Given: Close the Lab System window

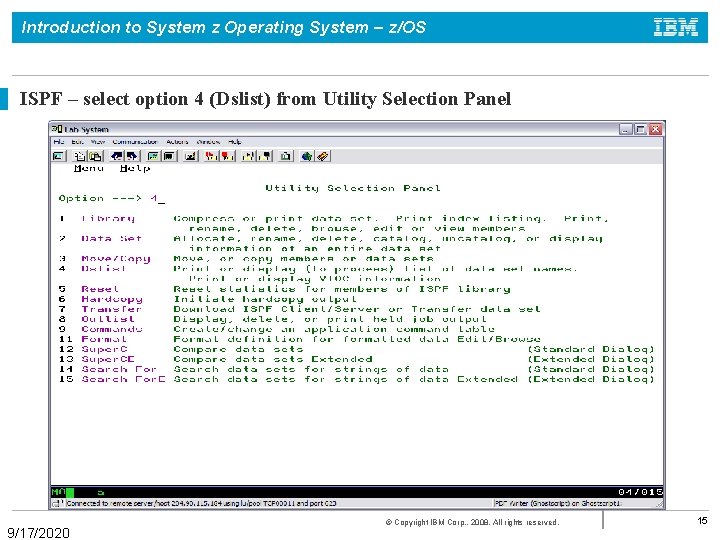Looking at the screenshot, I should (656, 129).
